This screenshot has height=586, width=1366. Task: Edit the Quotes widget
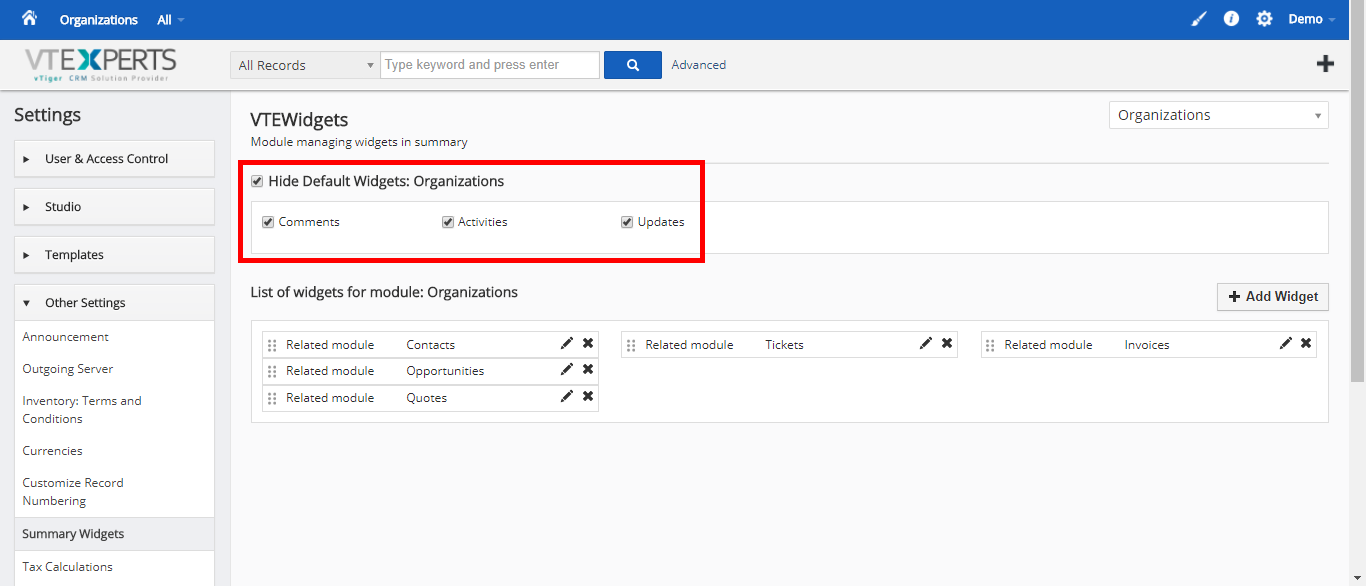(x=567, y=396)
